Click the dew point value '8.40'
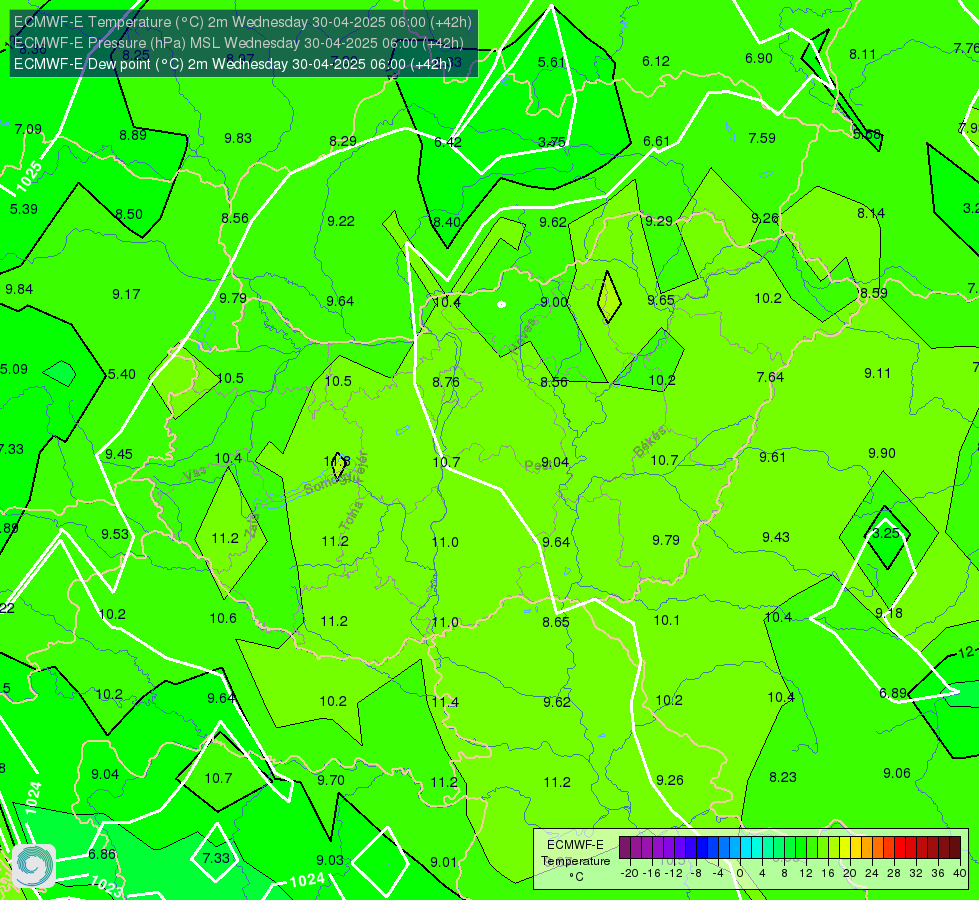This screenshot has width=979, height=900. click(x=447, y=222)
